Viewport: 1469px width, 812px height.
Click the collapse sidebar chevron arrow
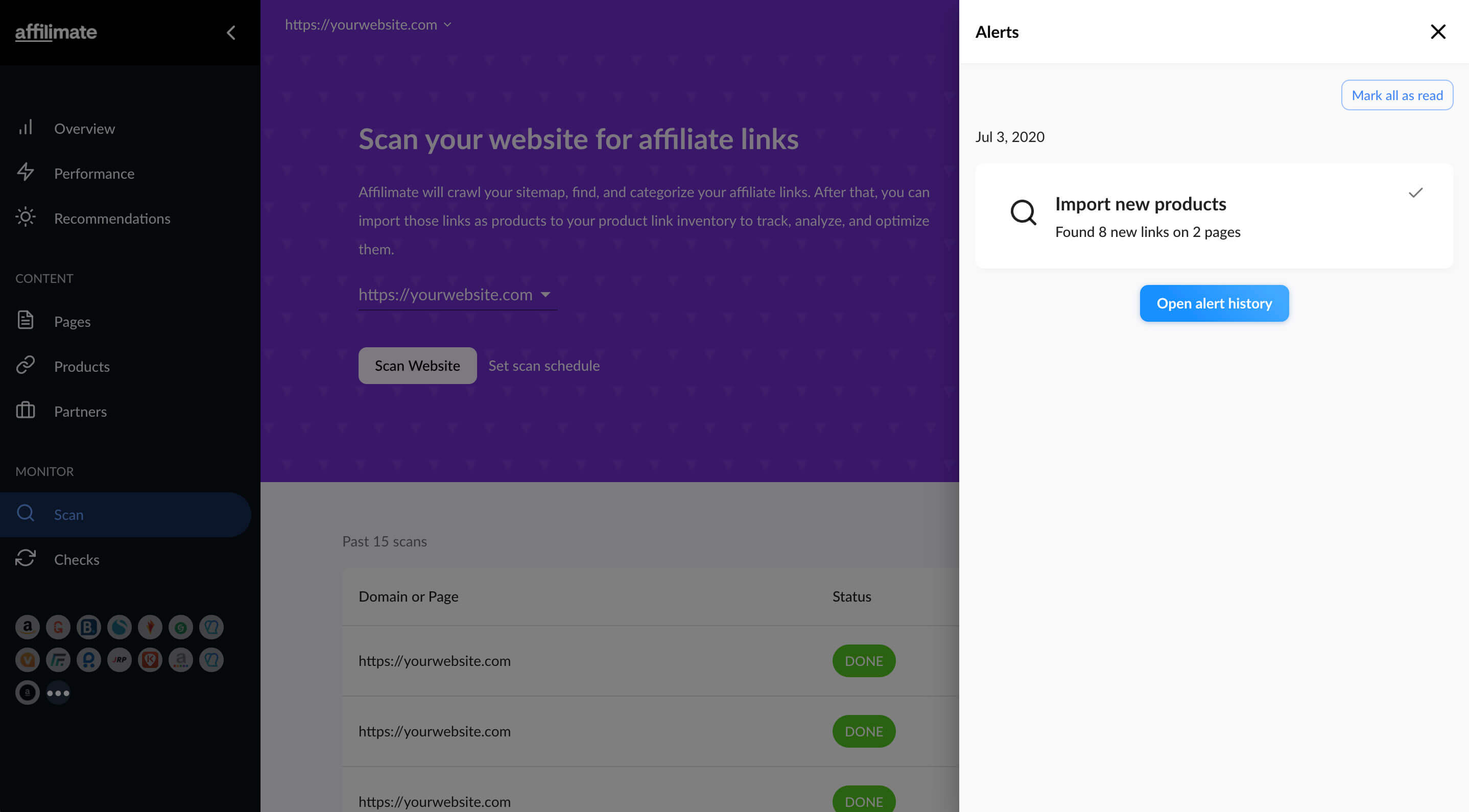click(x=230, y=32)
